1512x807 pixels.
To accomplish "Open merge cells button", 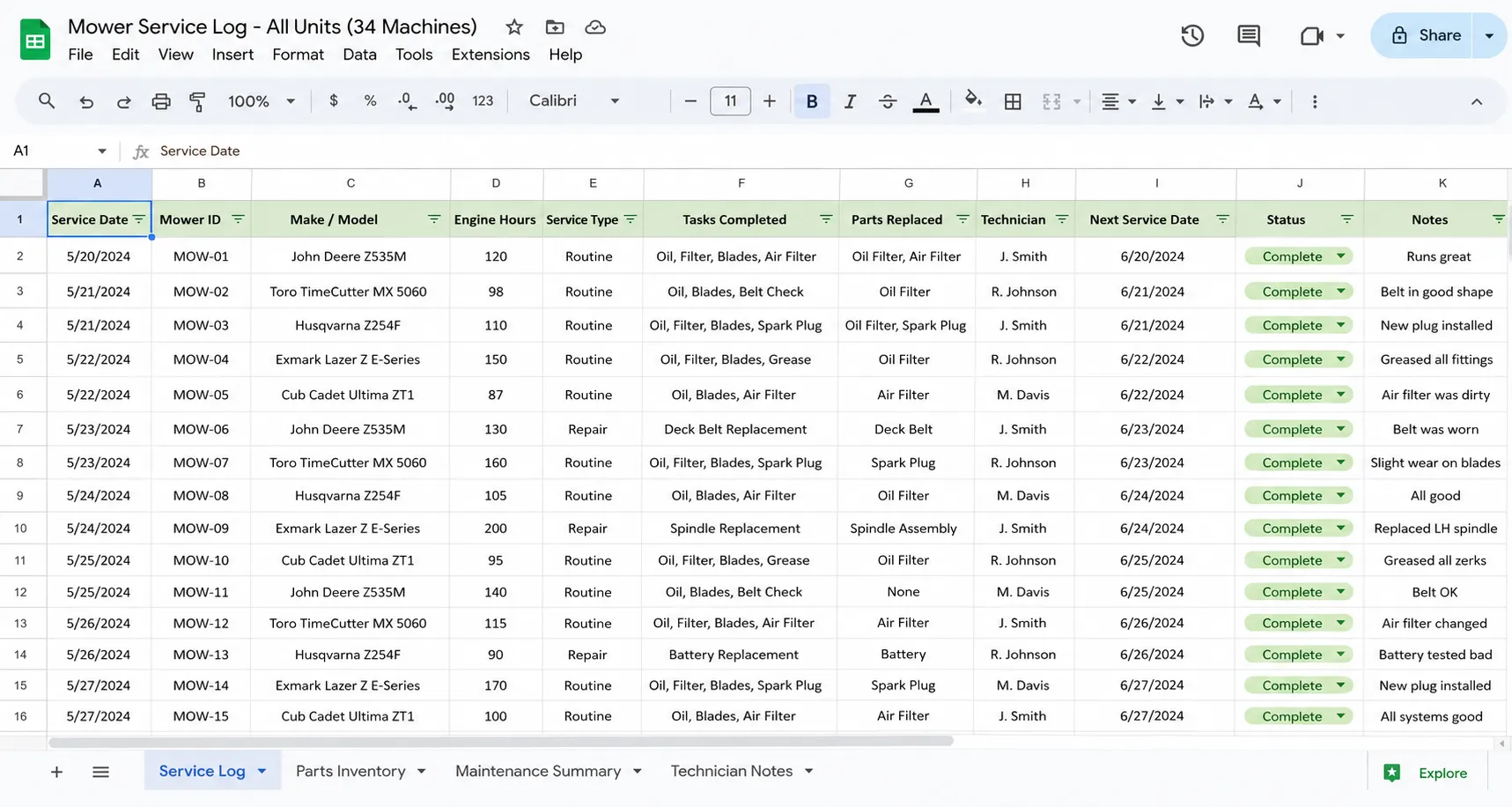I will click(x=1051, y=101).
